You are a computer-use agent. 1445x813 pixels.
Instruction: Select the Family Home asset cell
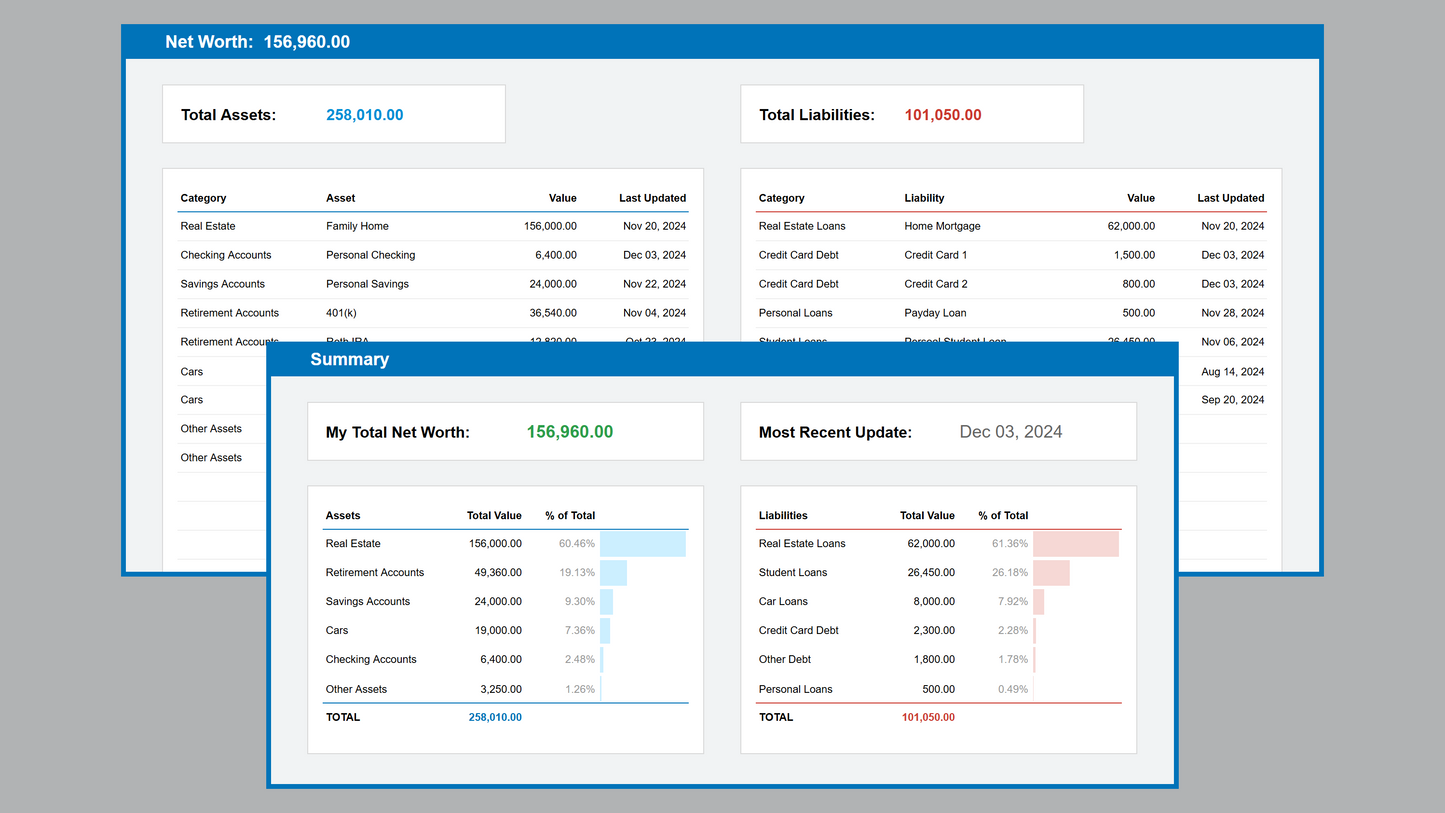[357, 226]
